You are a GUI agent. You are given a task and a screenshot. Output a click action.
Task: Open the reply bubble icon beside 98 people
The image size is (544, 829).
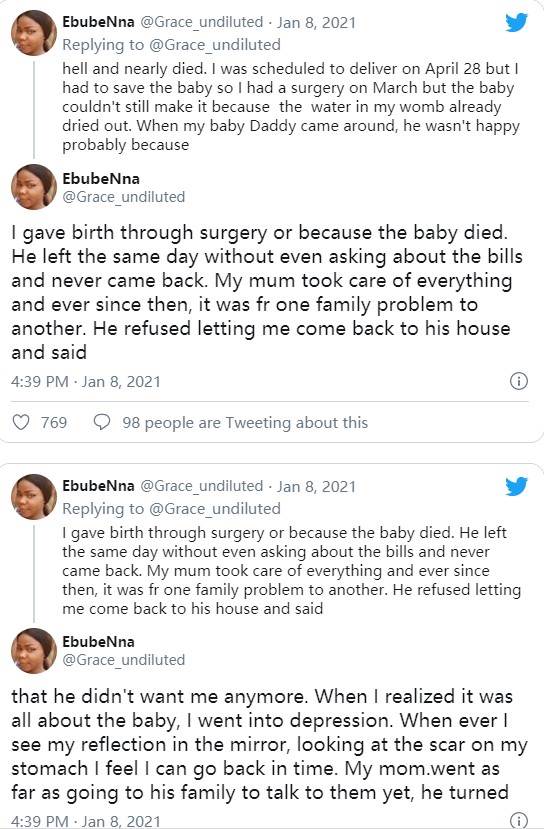click(102, 422)
